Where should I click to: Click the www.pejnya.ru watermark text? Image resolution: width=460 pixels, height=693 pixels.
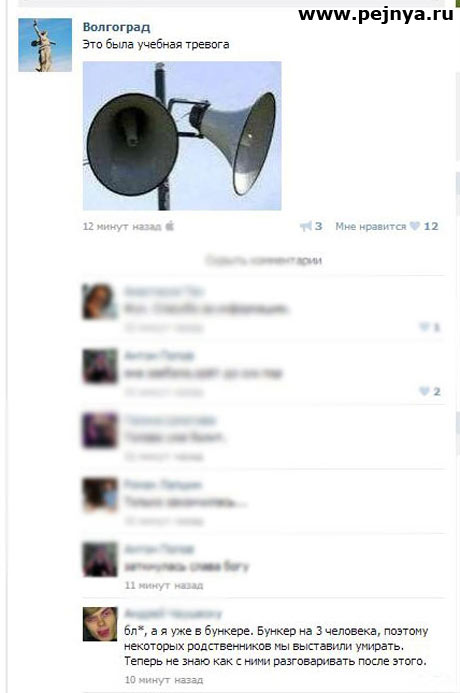(x=376, y=14)
